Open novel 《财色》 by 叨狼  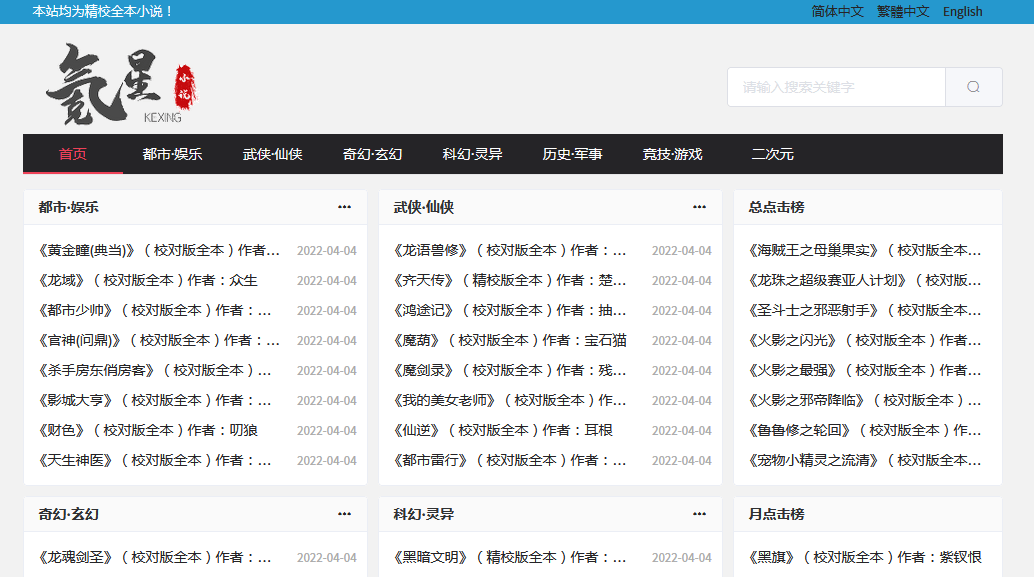[x=148, y=431]
